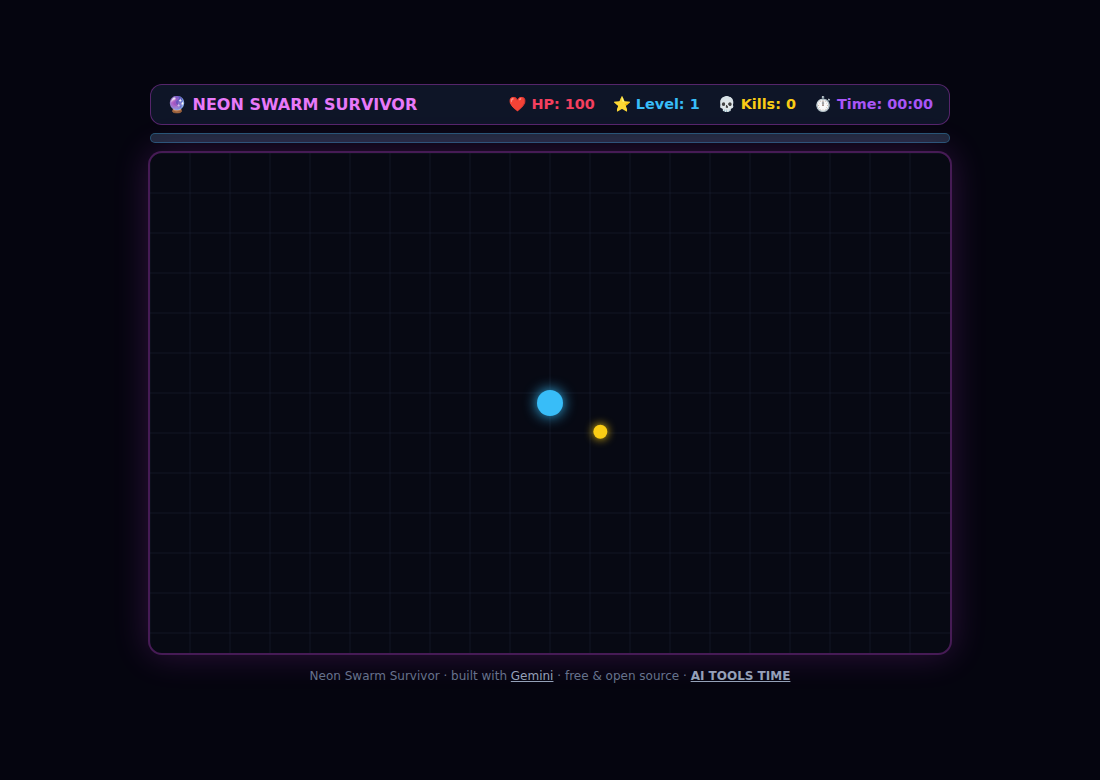The width and height of the screenshot is (1100, 780).
Task: Click the stopwatch Time icon
Action: click(823, 105)
